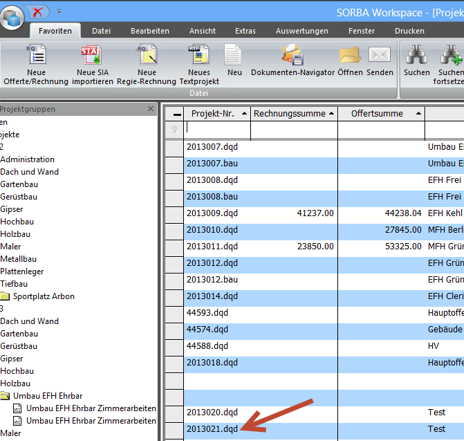The width and height of the screenshot is (464, 441).
Task: Open the Drucken ribbon tab
Action: [409, 31]
